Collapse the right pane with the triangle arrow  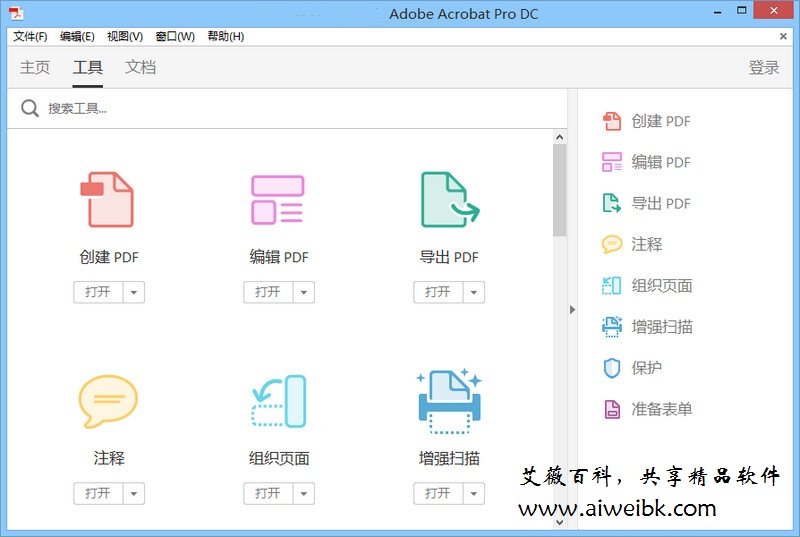(572, 310)
